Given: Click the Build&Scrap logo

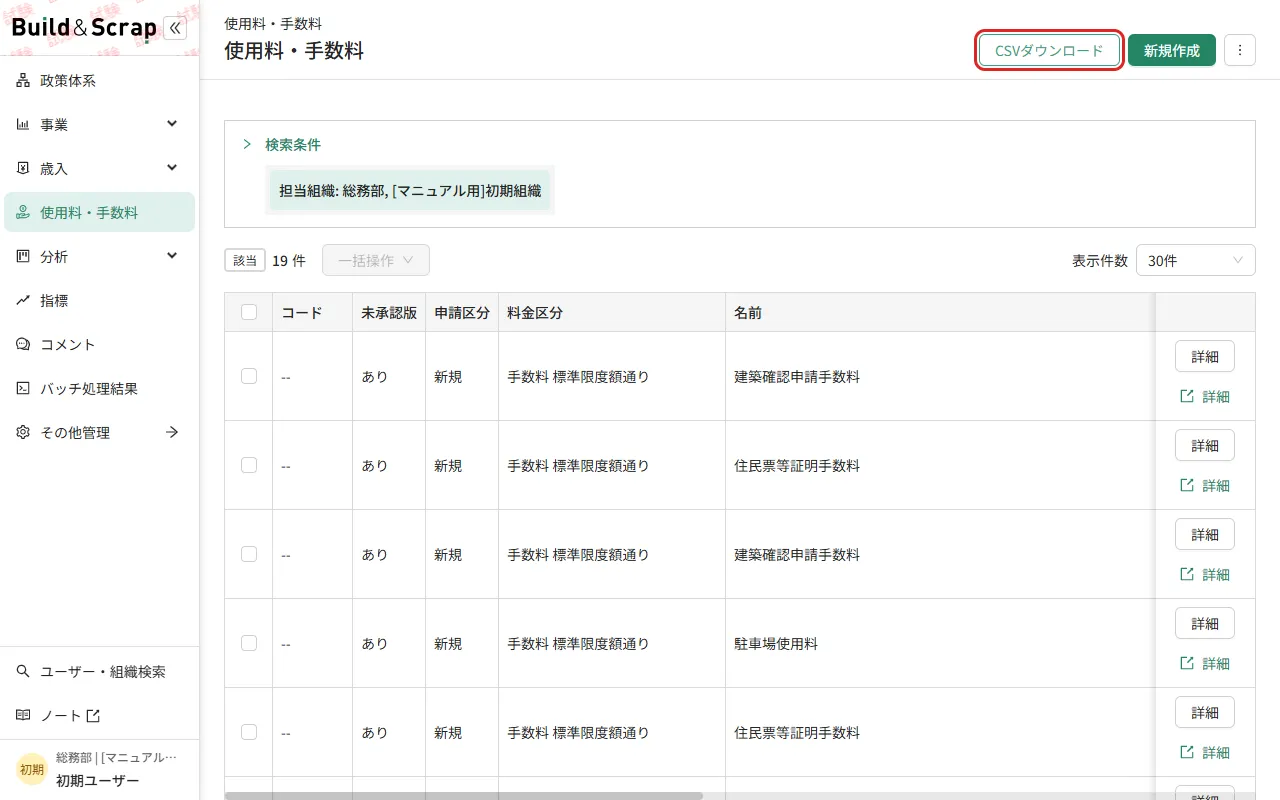Looking at the screenshot, I should [x=84, y=28].
